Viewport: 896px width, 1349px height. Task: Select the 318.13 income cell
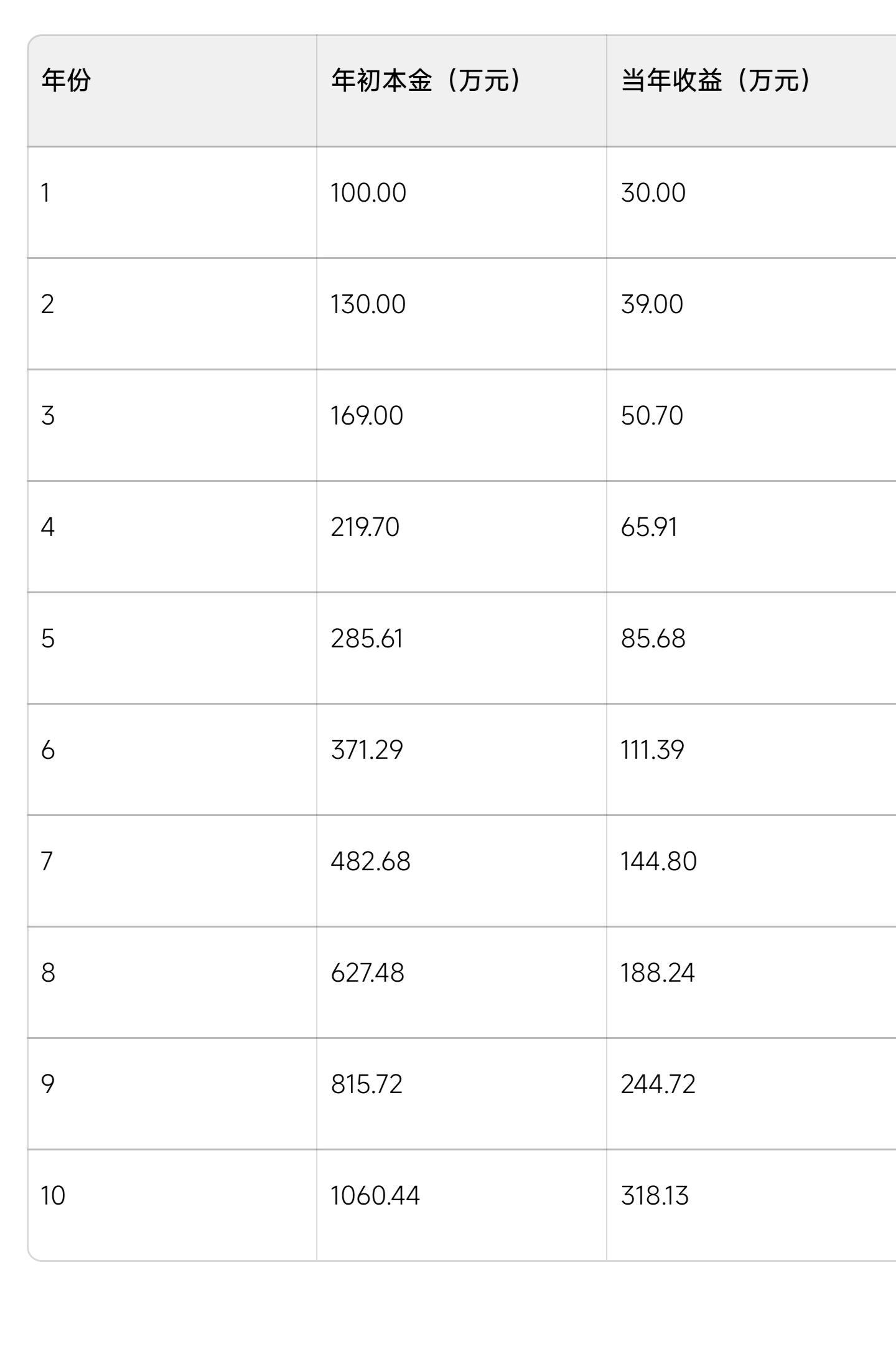[x=751, y=1205]
